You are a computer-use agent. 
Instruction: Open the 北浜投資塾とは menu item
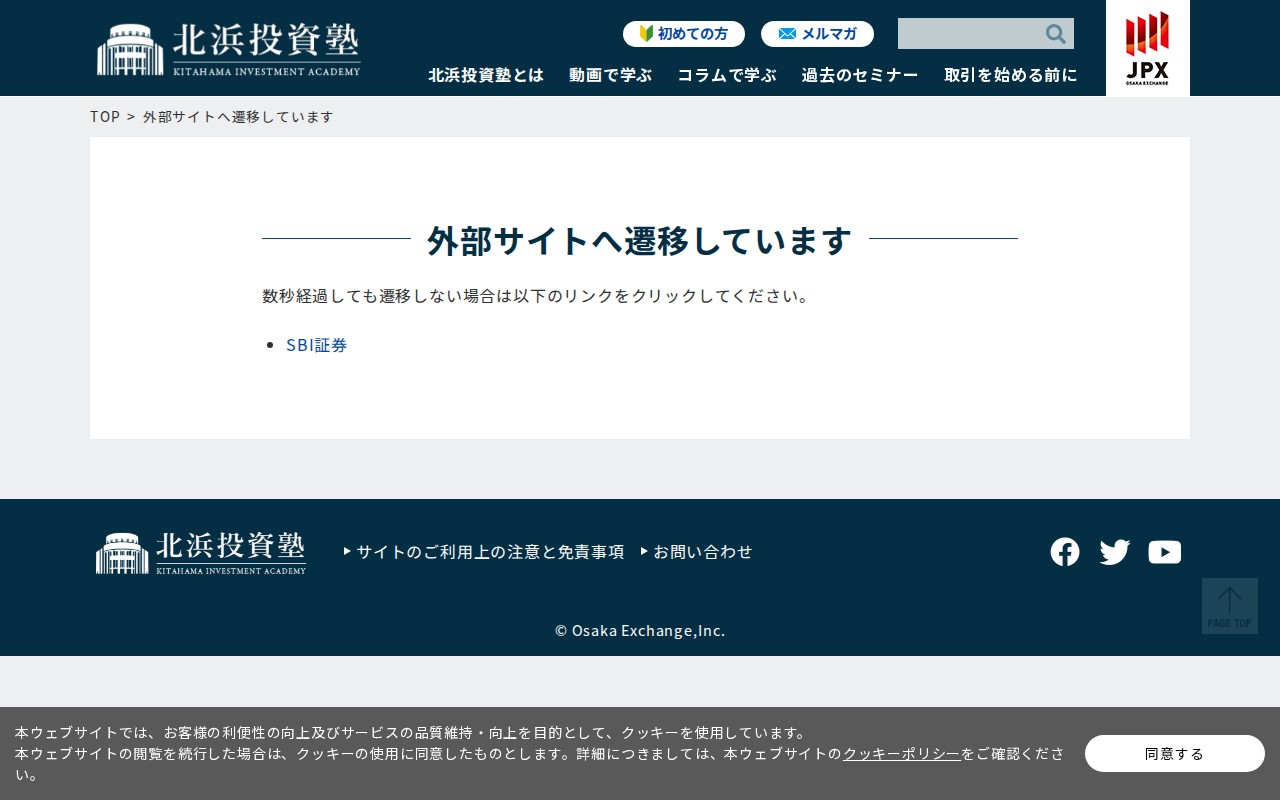[486, 75]
